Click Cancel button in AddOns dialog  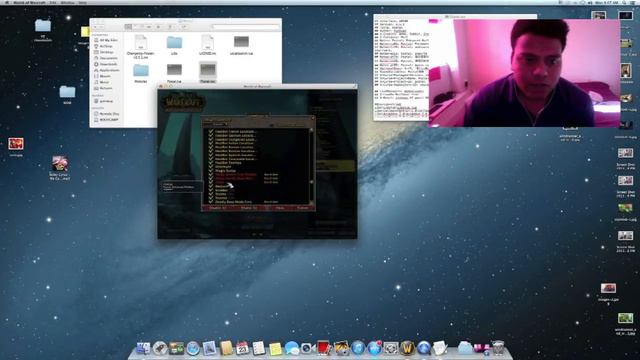(302, 208)
